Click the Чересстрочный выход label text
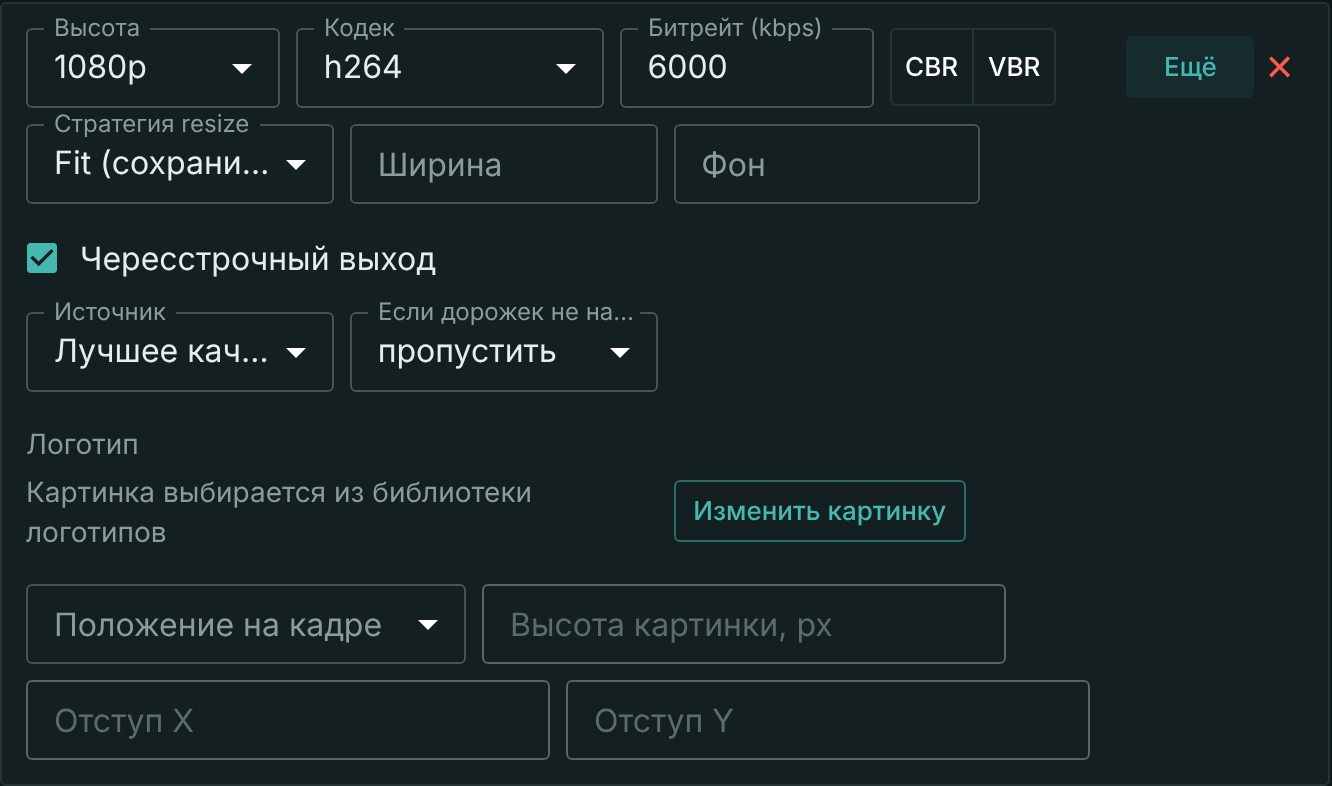 point(258,259)
